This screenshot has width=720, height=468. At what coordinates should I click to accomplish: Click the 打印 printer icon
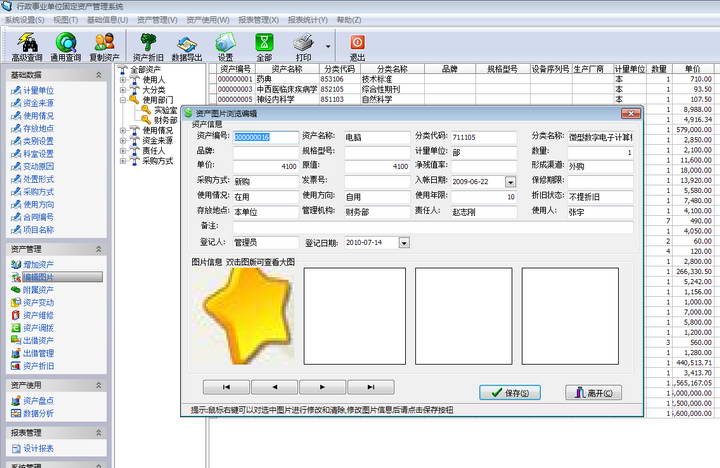click(303, 43)
